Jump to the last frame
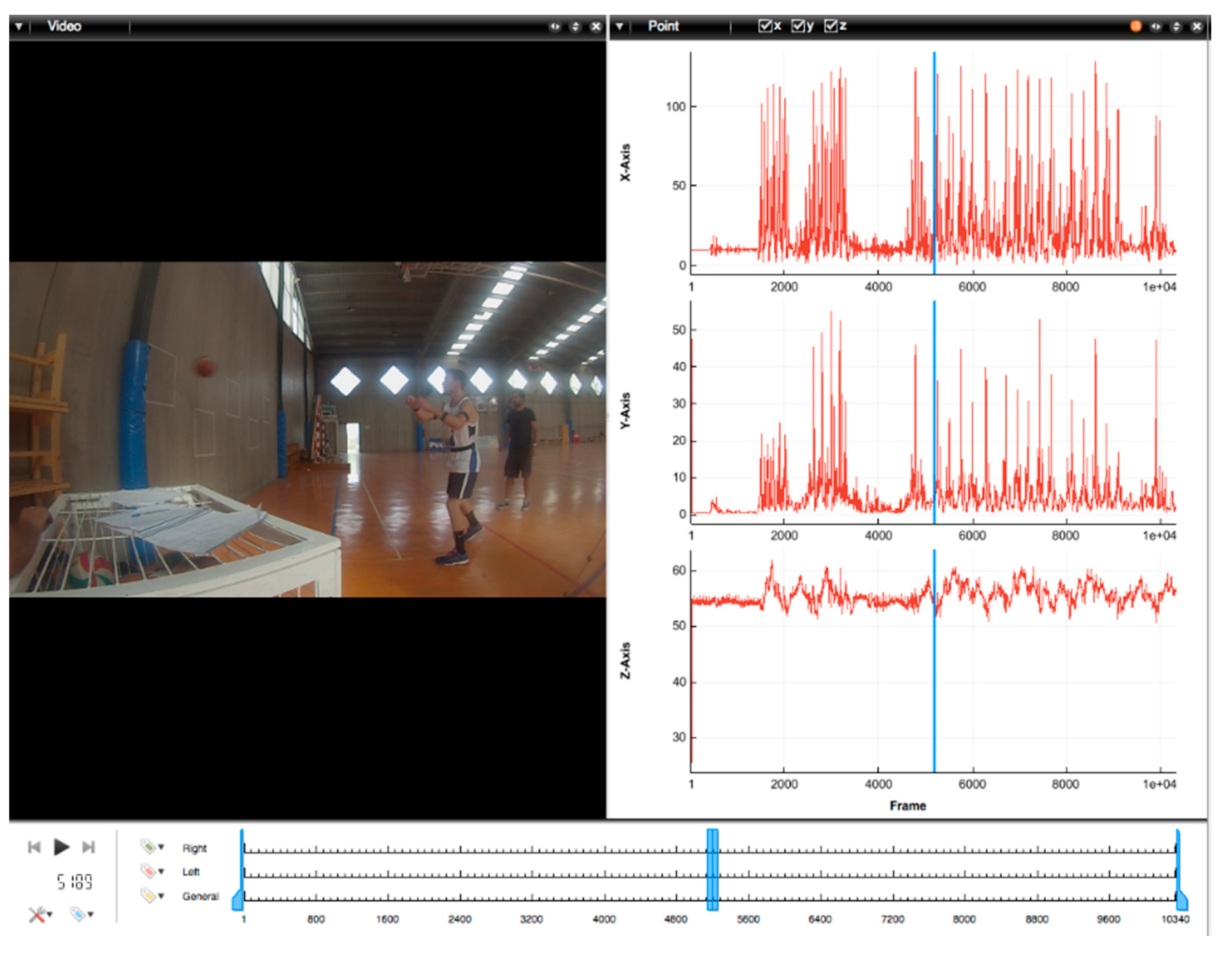 point(89,847)
